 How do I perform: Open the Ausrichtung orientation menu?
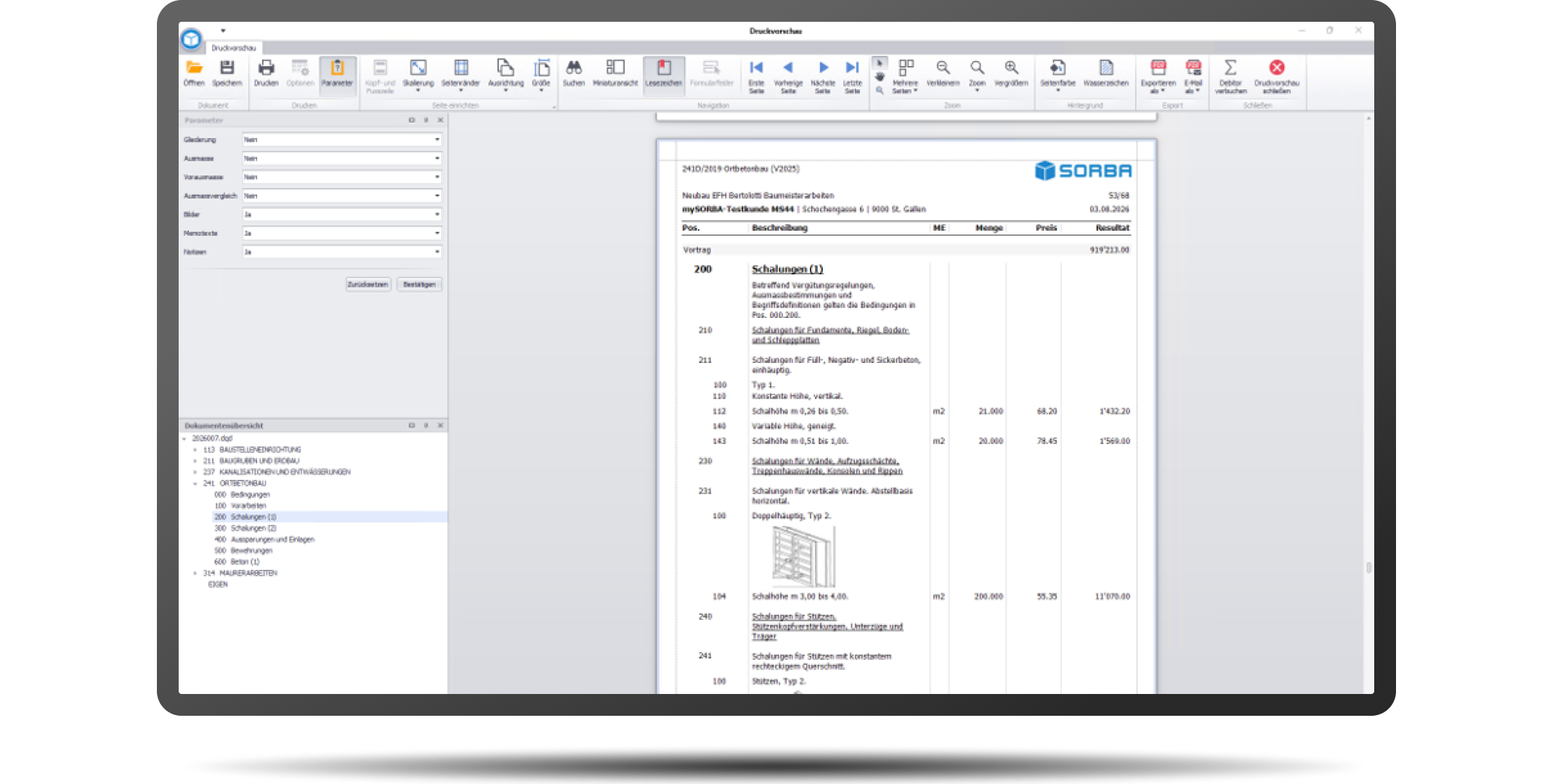click(x=506, y=75)
